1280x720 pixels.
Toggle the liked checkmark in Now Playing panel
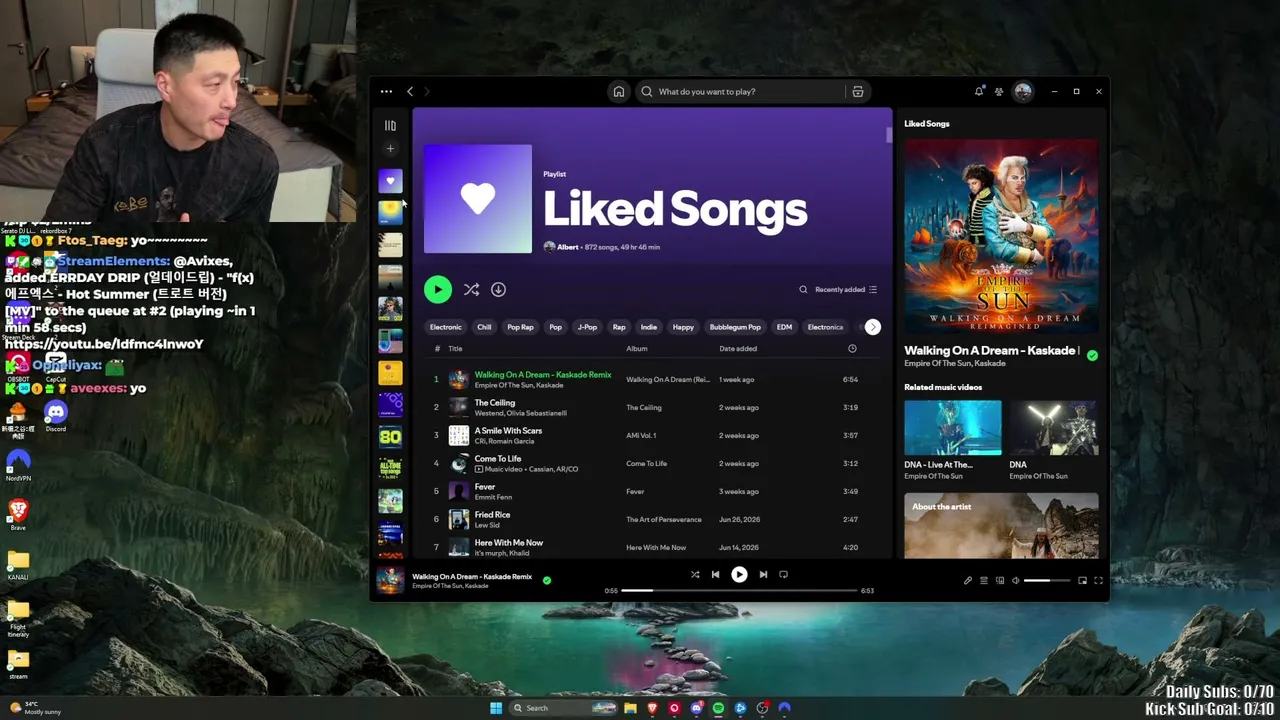pyautogui.click(x=1092, y=355)
